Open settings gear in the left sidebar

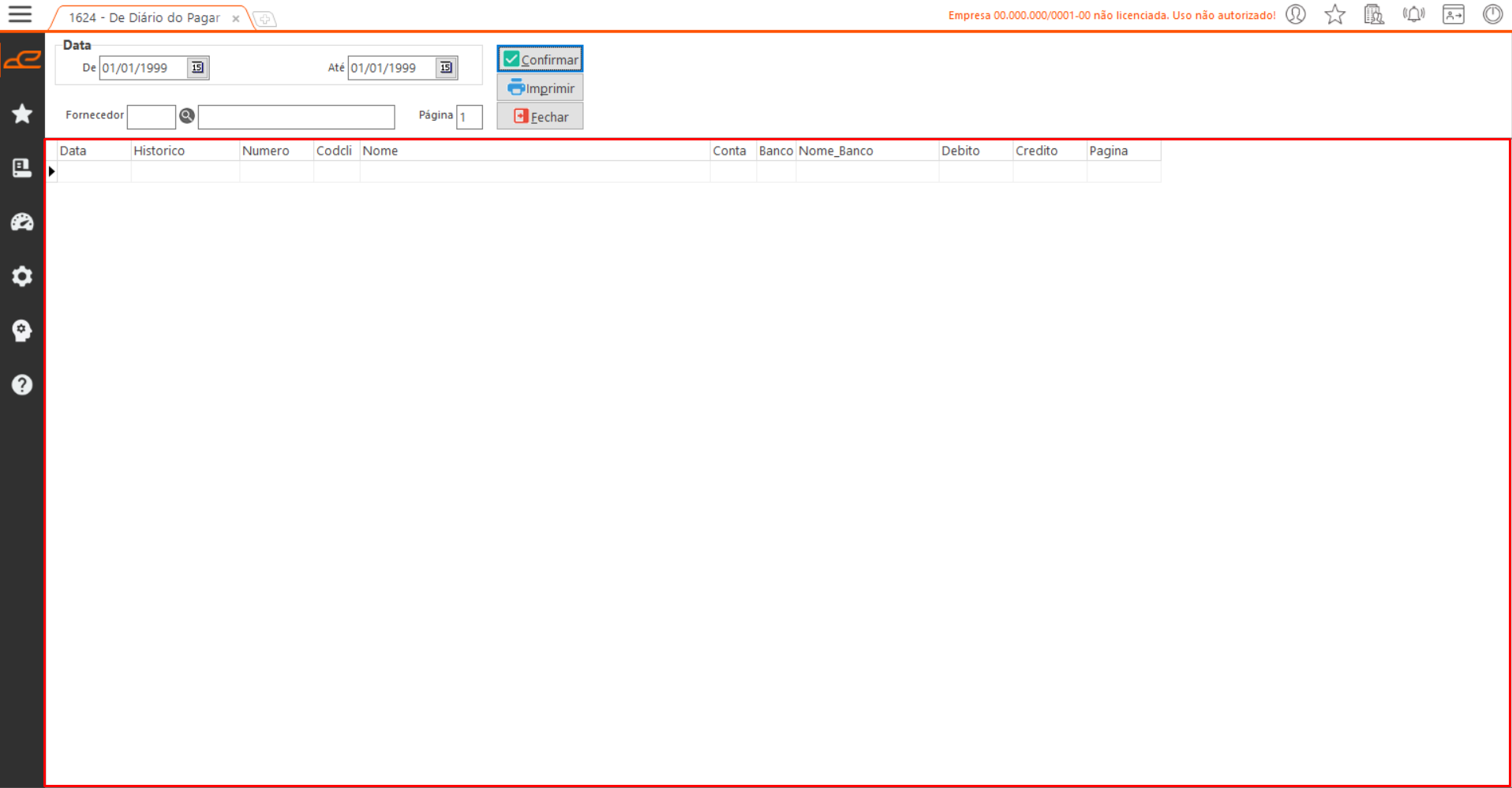[x=22, y=276]
